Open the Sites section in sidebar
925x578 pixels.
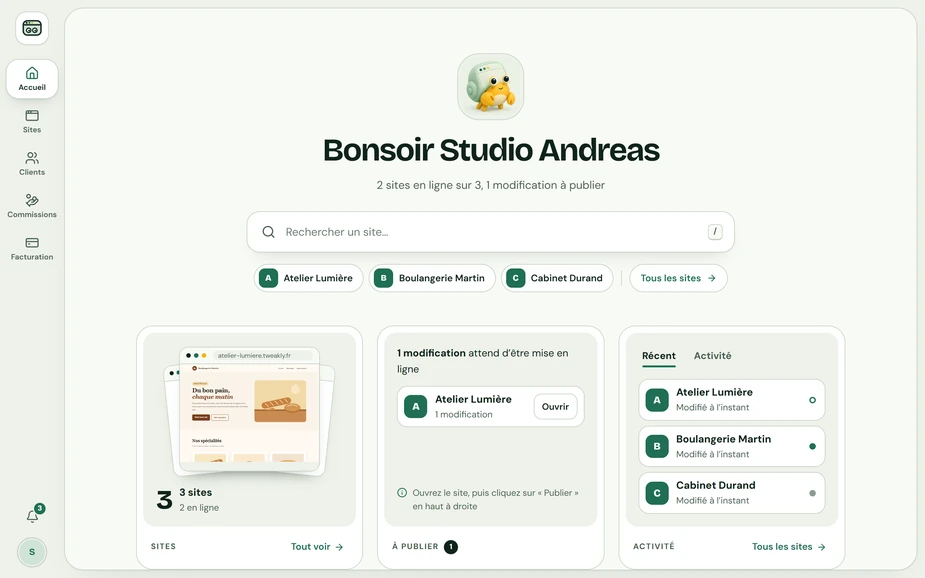[32, 121]
